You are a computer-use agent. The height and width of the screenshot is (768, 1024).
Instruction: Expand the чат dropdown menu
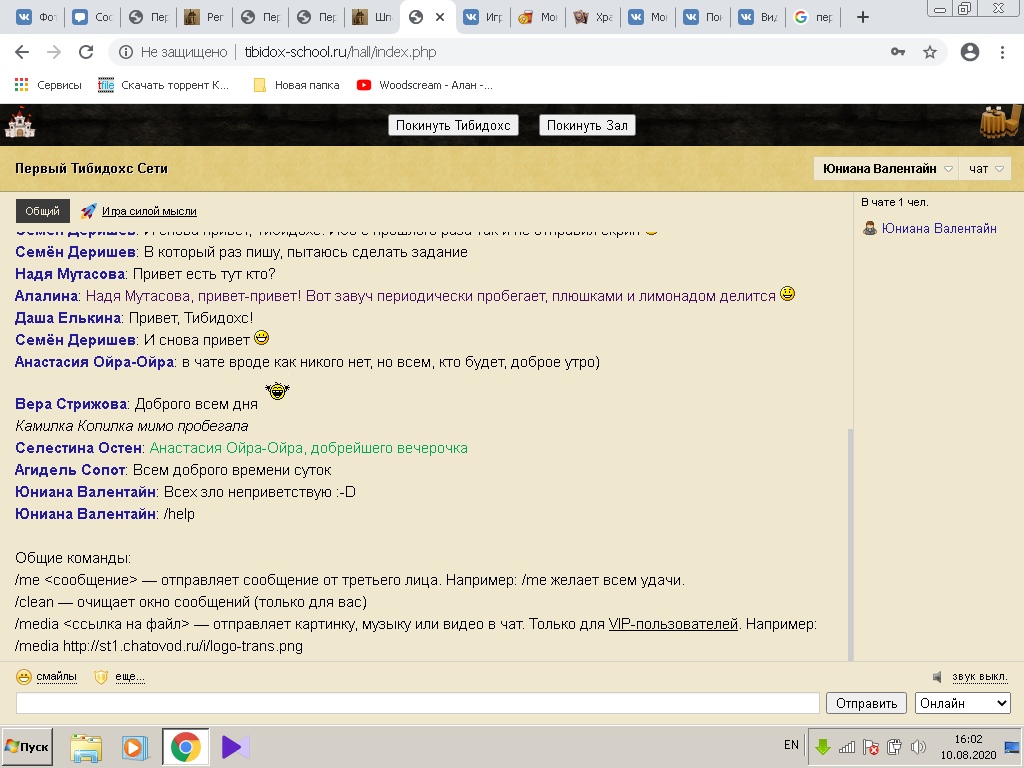pos(985,168)
